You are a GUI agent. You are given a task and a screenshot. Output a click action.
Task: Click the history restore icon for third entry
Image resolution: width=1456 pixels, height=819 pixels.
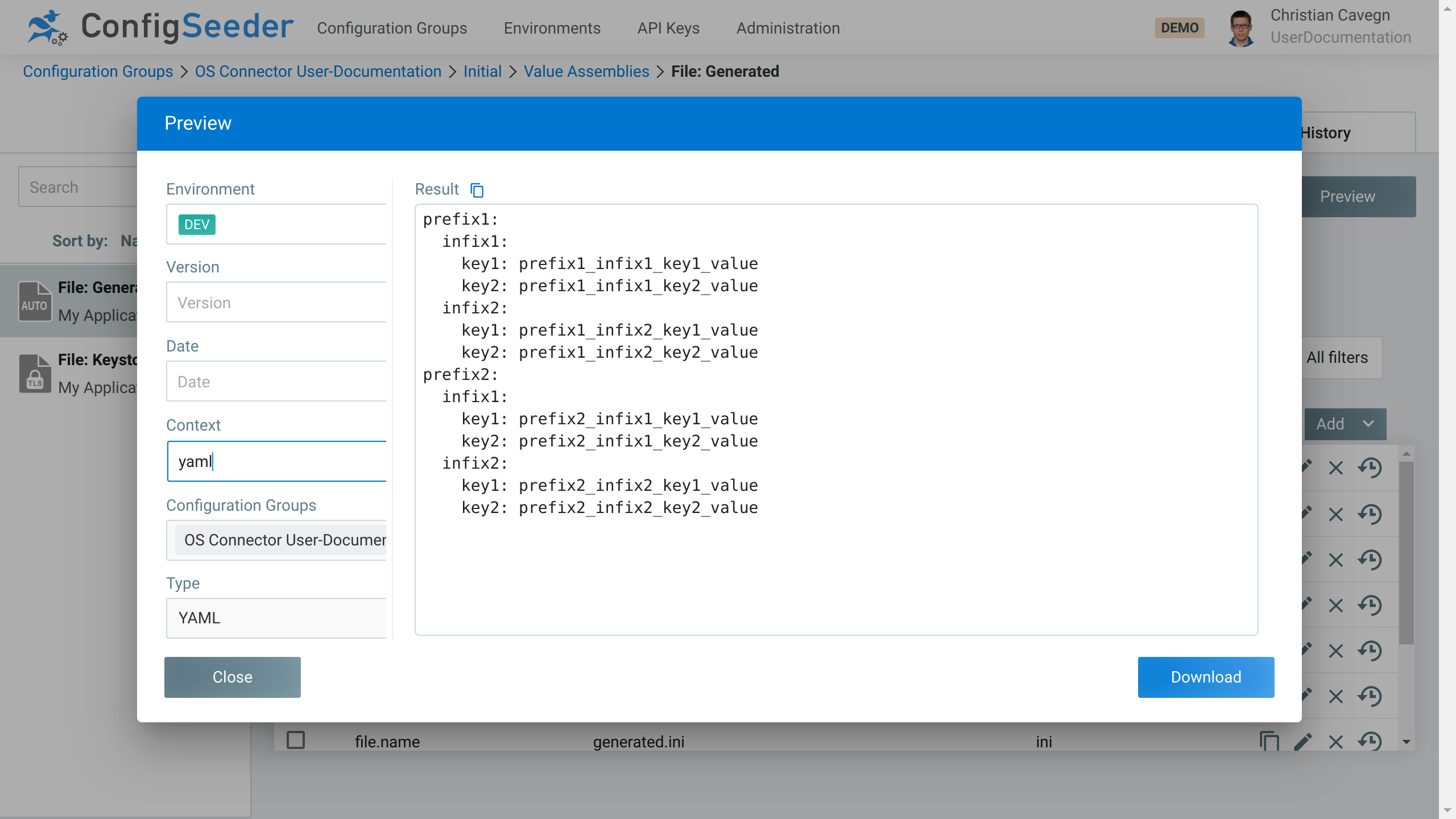tap(1371, 559)
